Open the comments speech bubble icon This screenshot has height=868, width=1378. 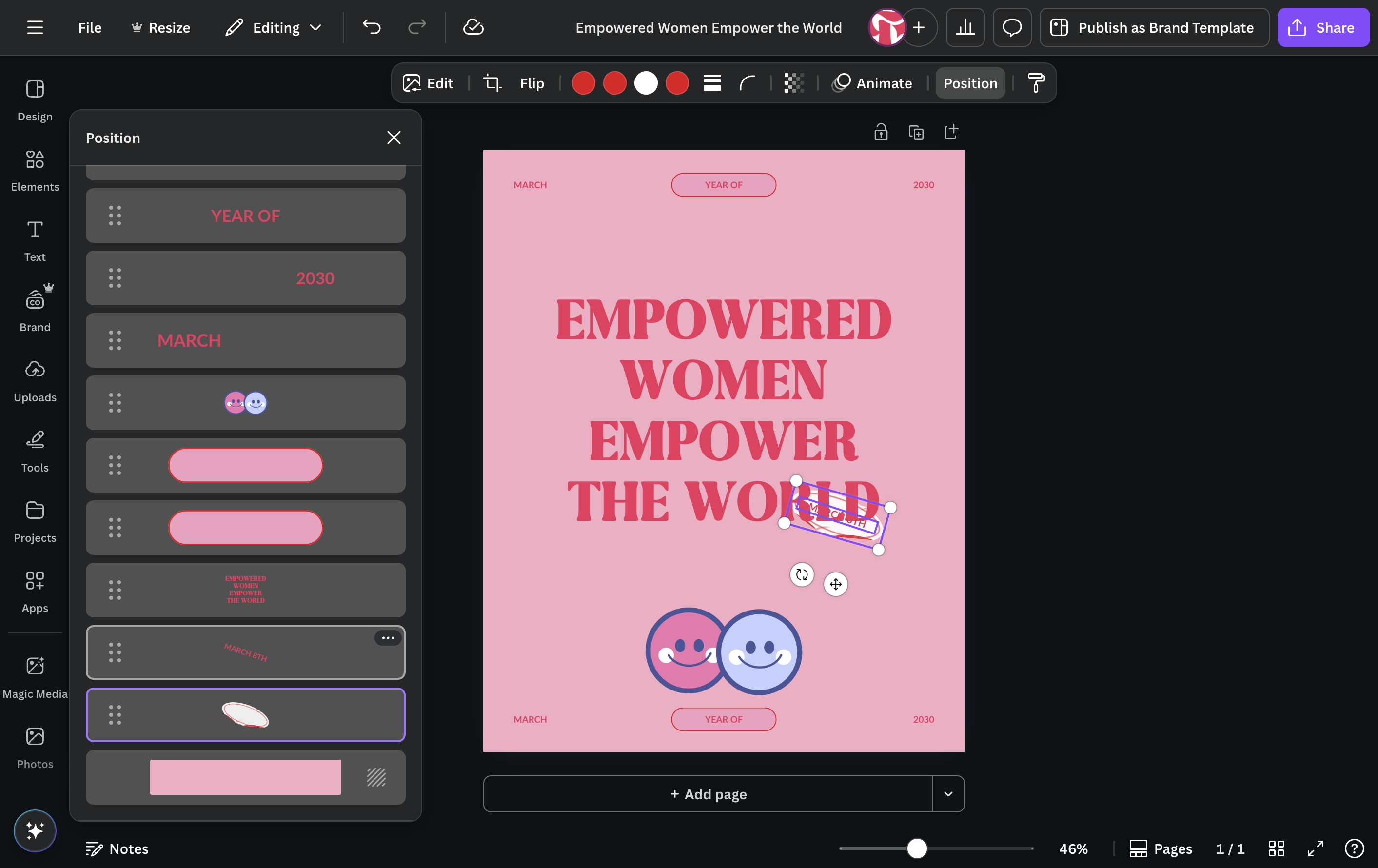click(1012, 27)
